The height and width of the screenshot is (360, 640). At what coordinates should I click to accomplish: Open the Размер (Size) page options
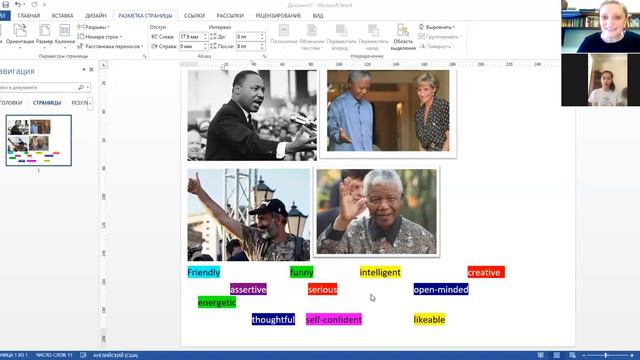pos(44,36)
